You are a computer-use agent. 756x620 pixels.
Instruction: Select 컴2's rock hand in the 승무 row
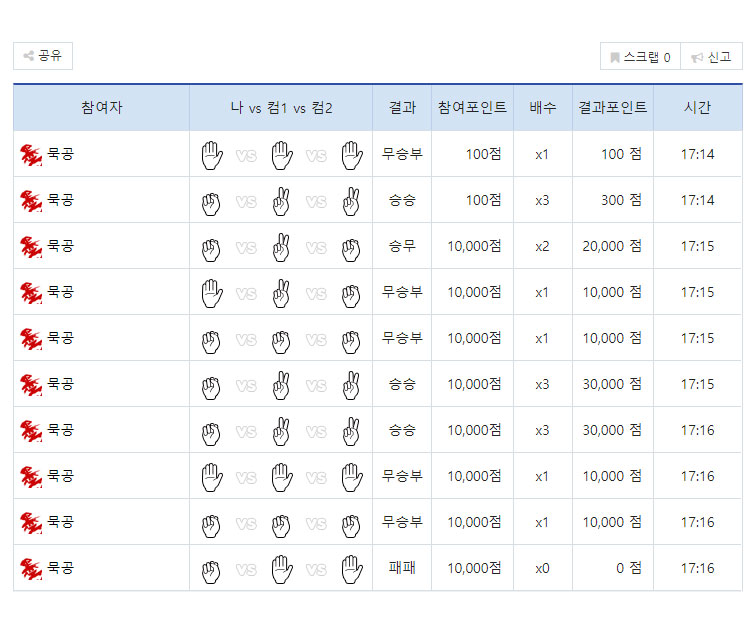tap(351, 247)
